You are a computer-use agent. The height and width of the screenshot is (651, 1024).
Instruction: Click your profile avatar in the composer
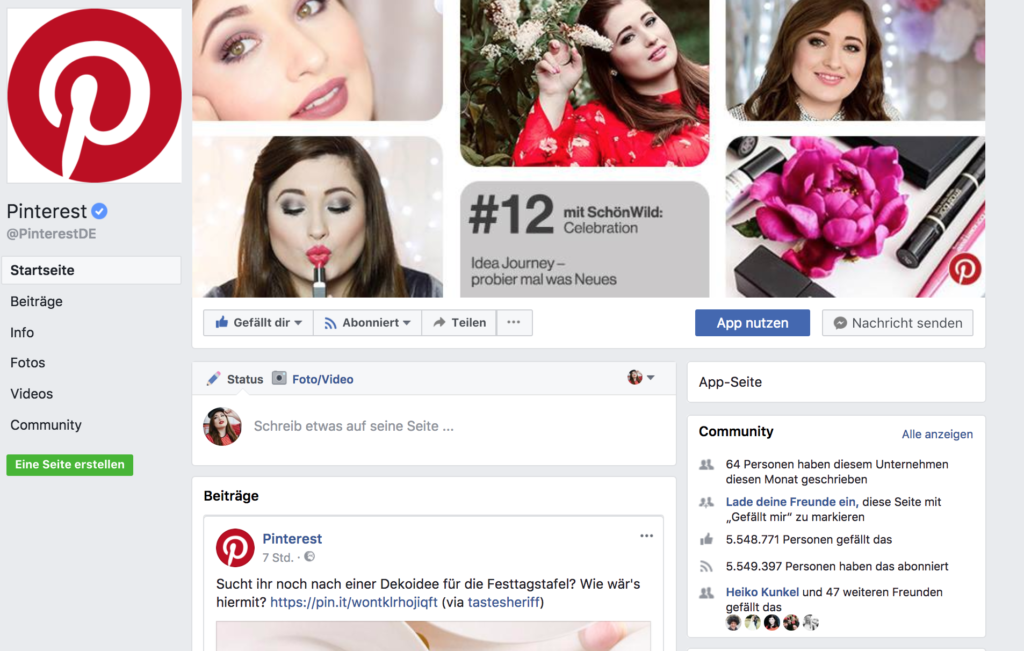point(222,426)
